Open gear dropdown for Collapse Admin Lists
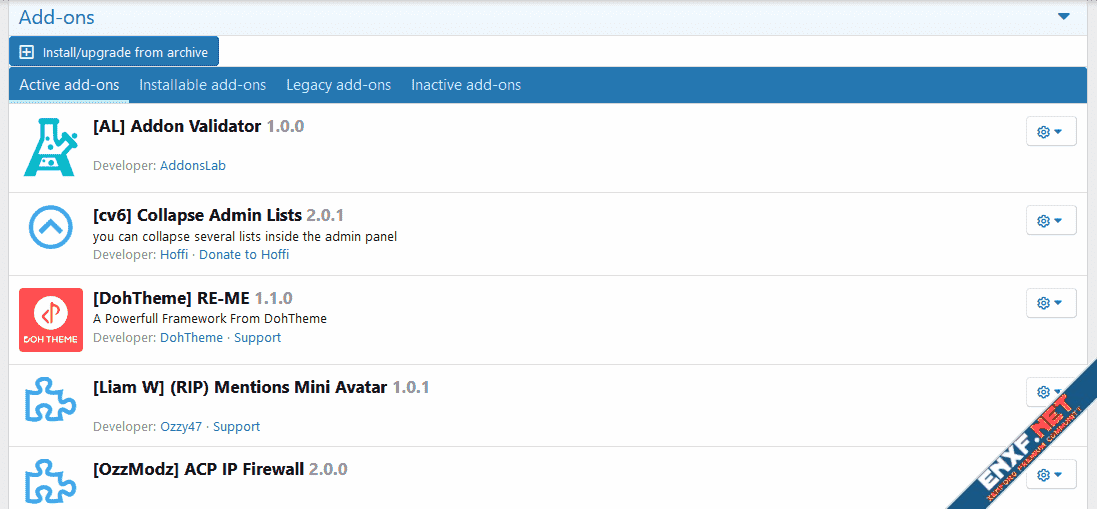1097x509 pixels. coord(1050,220)
